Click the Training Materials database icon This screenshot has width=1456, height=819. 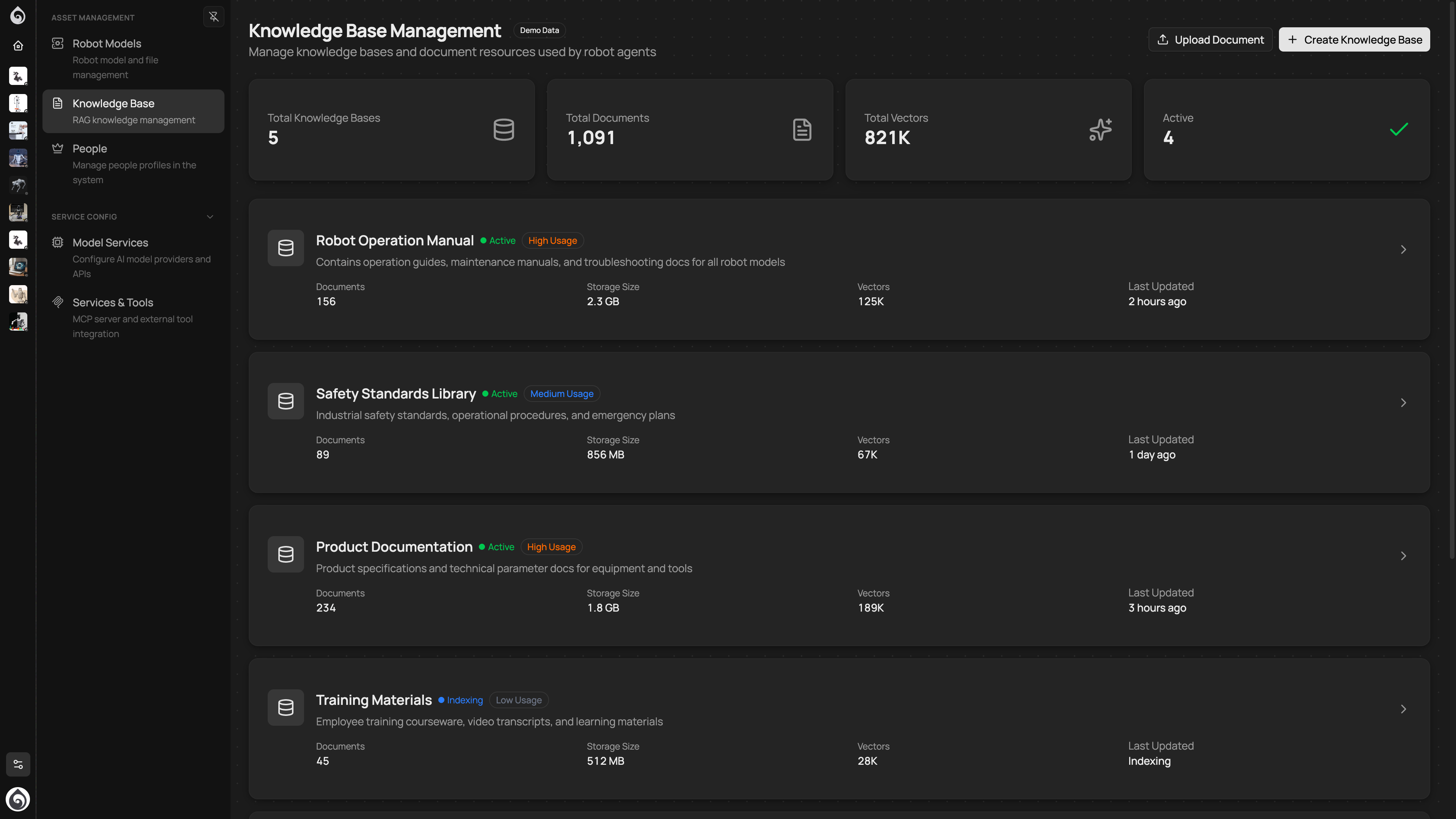[x=286, y=708]
